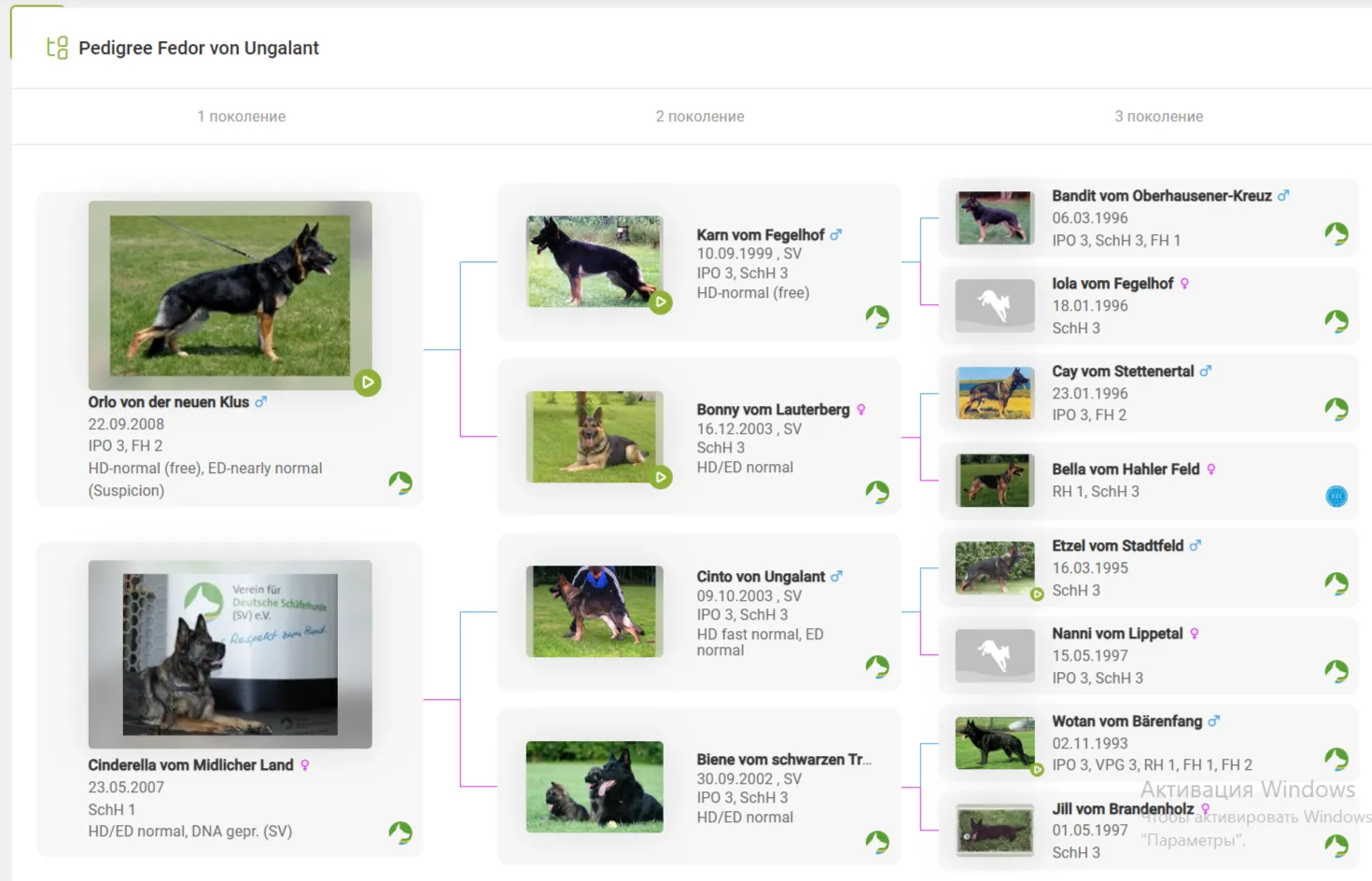This screenshot has width=1372, height=881.
Task: Open Biene vom schwarzen Tr... profile link
Action: [783, 760]
